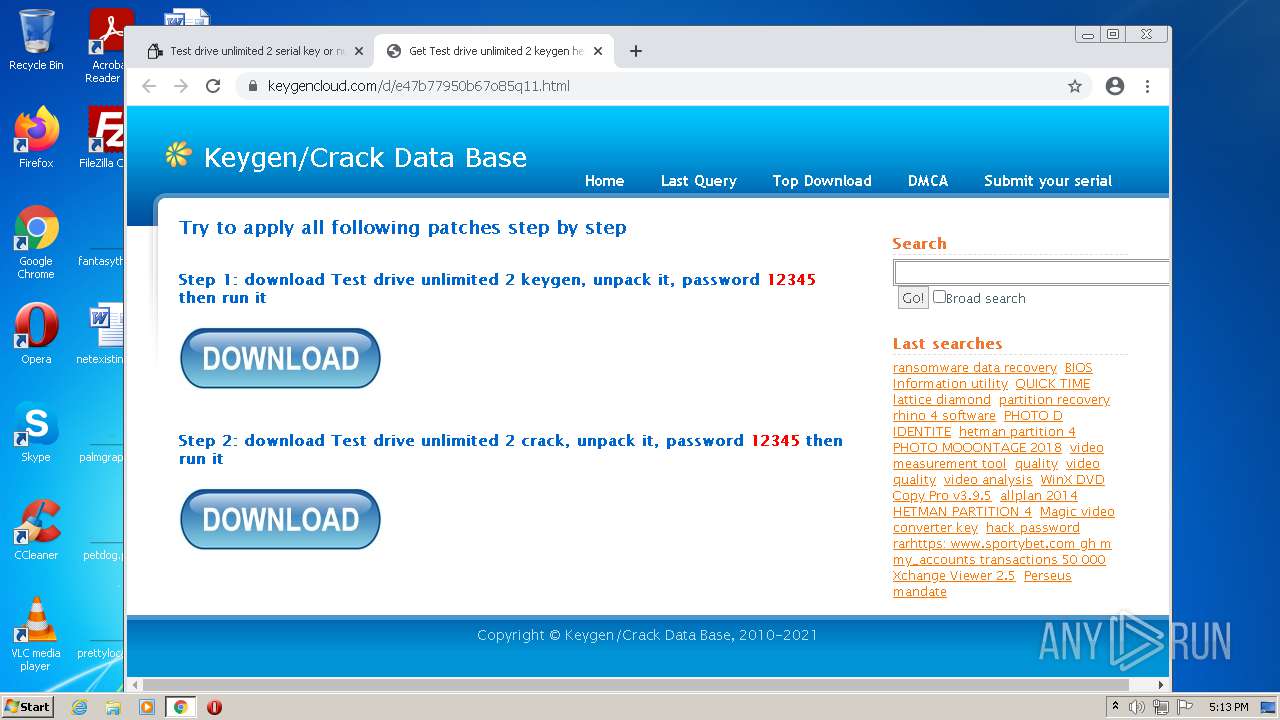Viewport: 1280px width, 720px height.
Task: Open Submit your serial page
Action: click(x=1048, y=181)
